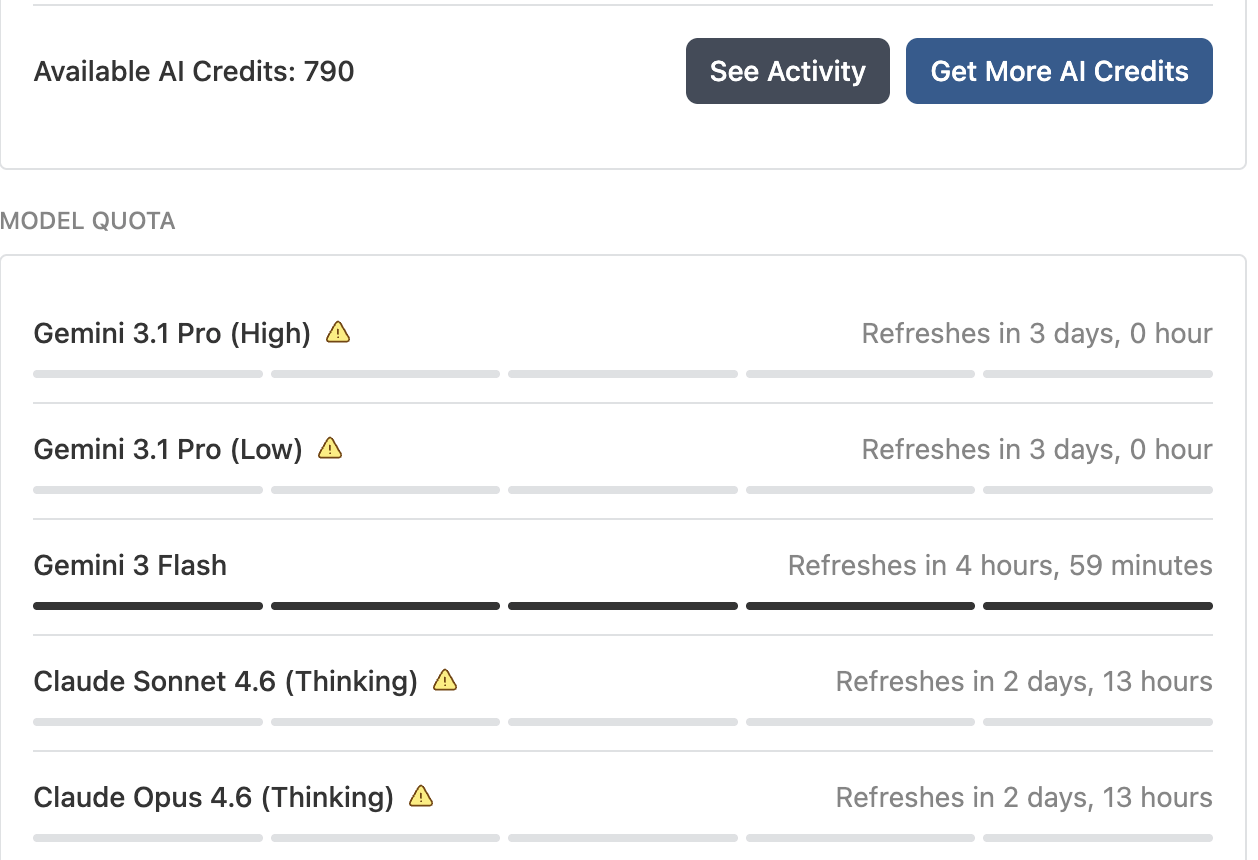Viewport: 1258px width, 860px height.
Task: Click the warning icon beside Gemini 3.1 Pro (High)
Action: (338, 332)
